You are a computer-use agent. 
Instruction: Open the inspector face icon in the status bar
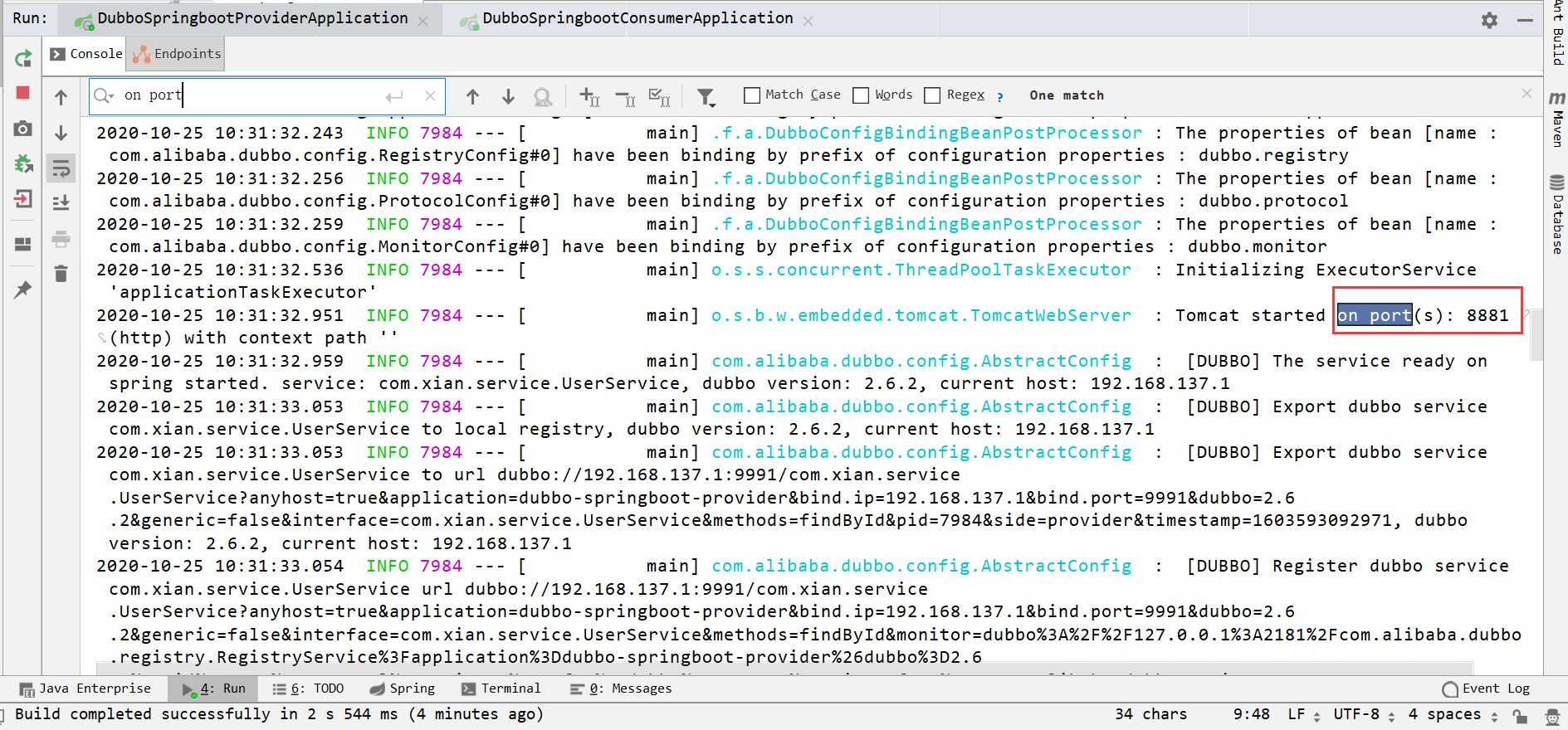tap(1551, 715)
